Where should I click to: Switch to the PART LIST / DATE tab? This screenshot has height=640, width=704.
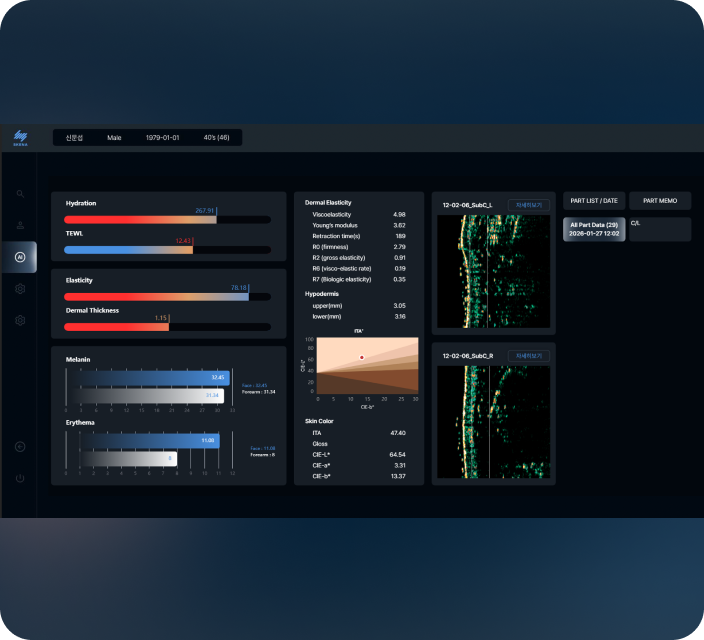pyautogui.click(x=593, y=201)
